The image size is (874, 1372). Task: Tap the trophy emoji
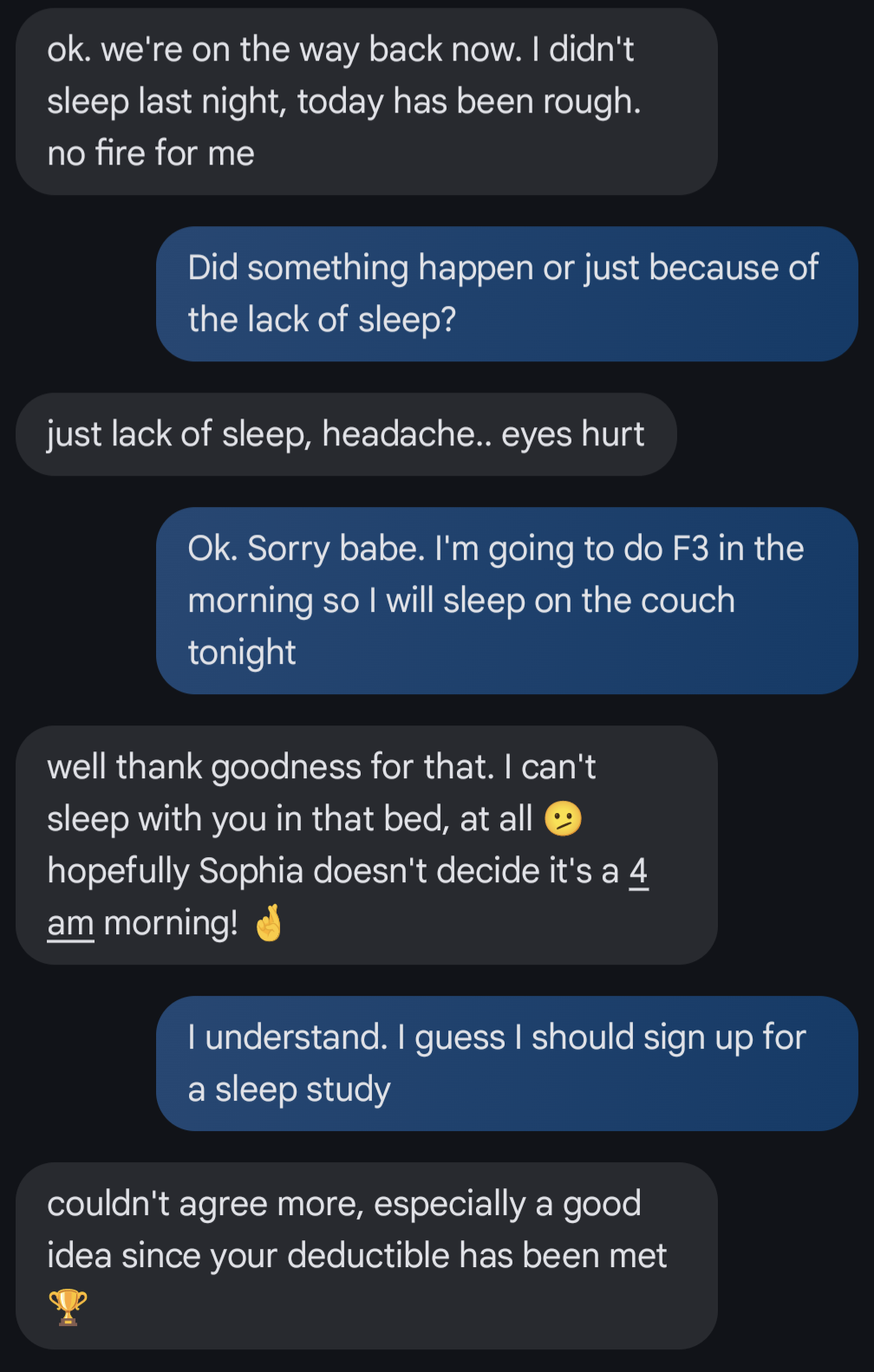[x=68, y=1307]
